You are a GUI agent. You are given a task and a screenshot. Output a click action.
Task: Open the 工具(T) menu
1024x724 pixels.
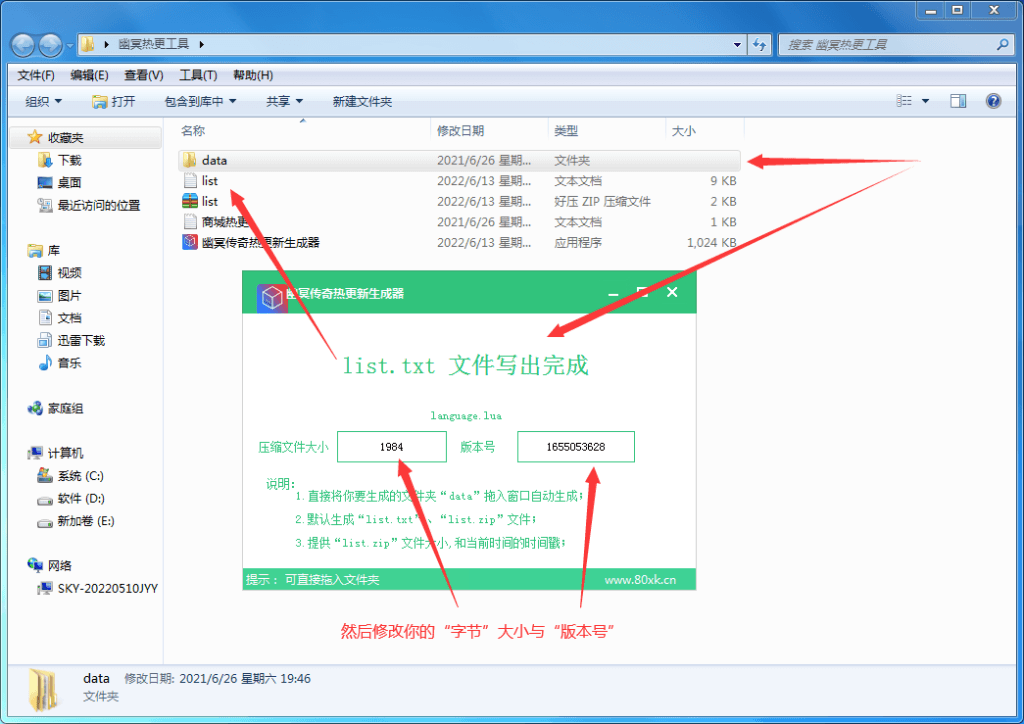[197, 75]
